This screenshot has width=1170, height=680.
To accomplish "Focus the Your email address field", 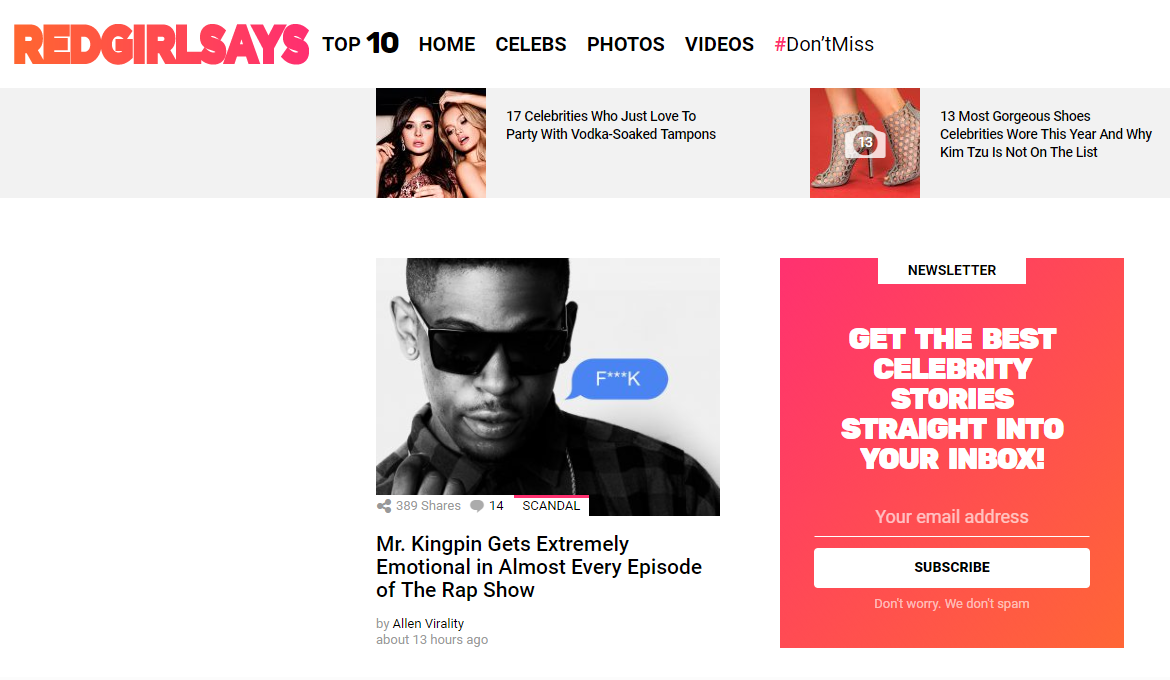I will click(x=951, y=517).
